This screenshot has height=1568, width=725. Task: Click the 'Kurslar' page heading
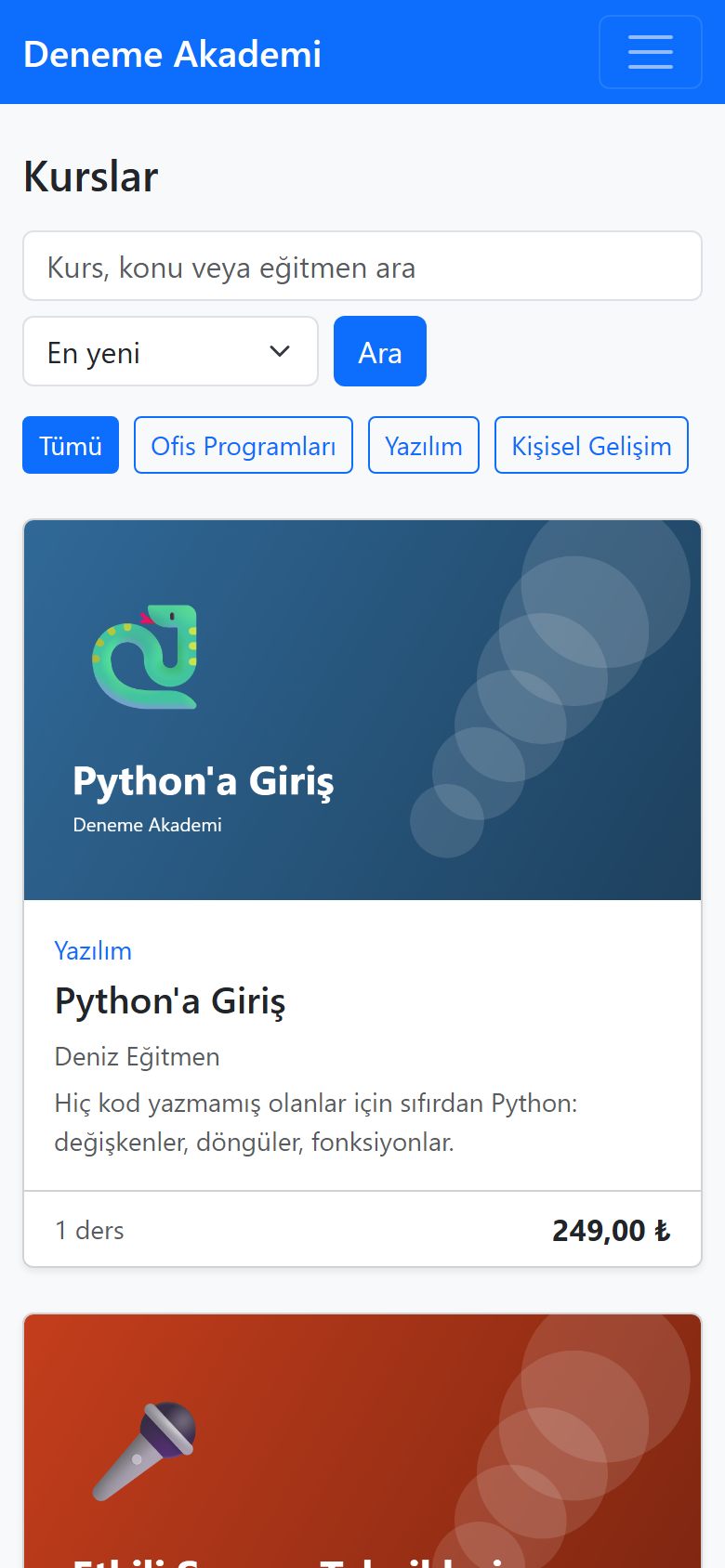coord(91,176)
